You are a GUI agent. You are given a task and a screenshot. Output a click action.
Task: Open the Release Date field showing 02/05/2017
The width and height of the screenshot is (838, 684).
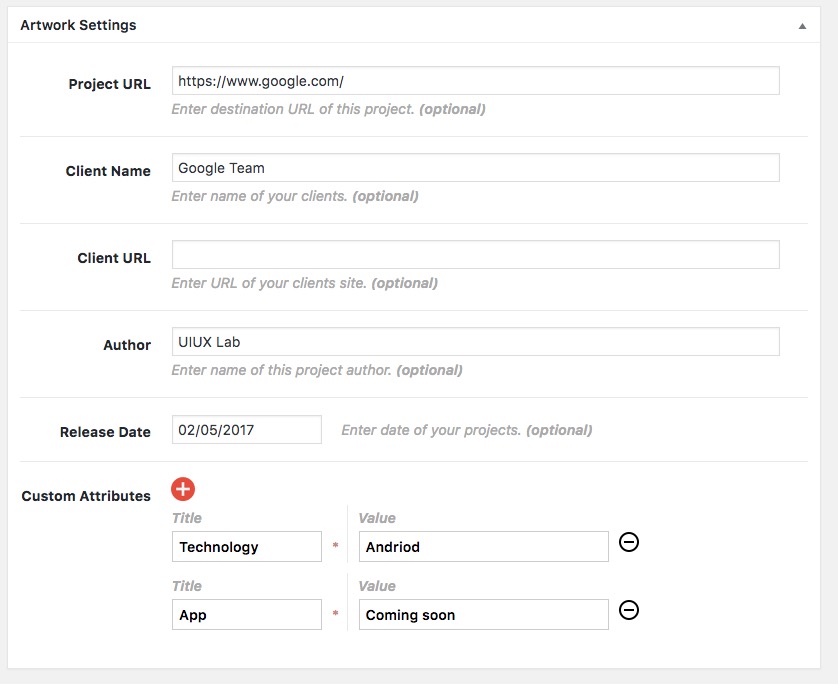click(x=247, y=430)
